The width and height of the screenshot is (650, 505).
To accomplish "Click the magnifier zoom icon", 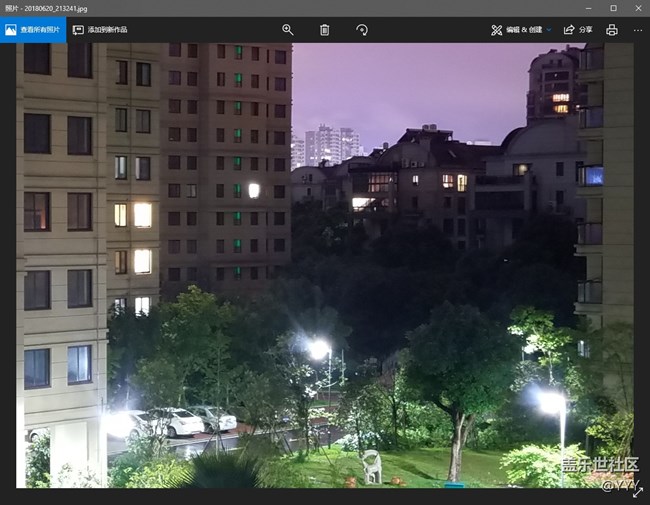I will point(288,30).
